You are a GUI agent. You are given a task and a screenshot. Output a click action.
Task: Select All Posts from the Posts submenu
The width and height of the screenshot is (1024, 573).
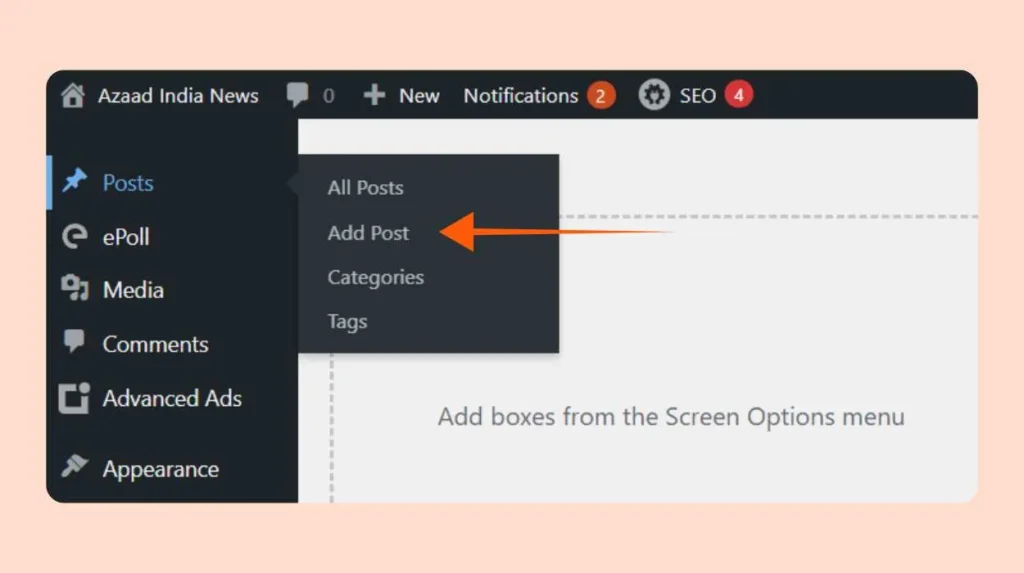[365, 187]
